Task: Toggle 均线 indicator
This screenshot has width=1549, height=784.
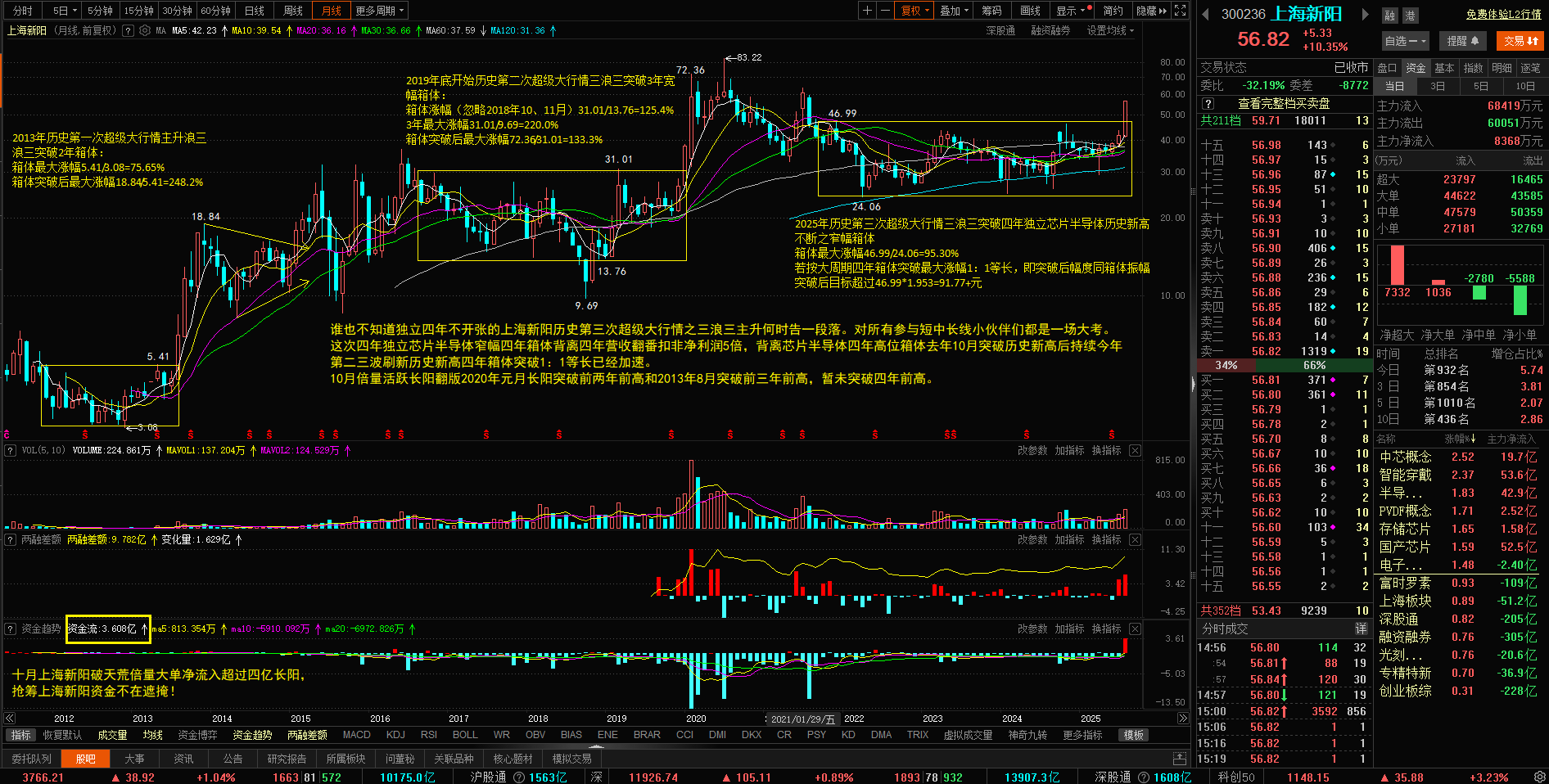Action: click(x=152, y=735)
